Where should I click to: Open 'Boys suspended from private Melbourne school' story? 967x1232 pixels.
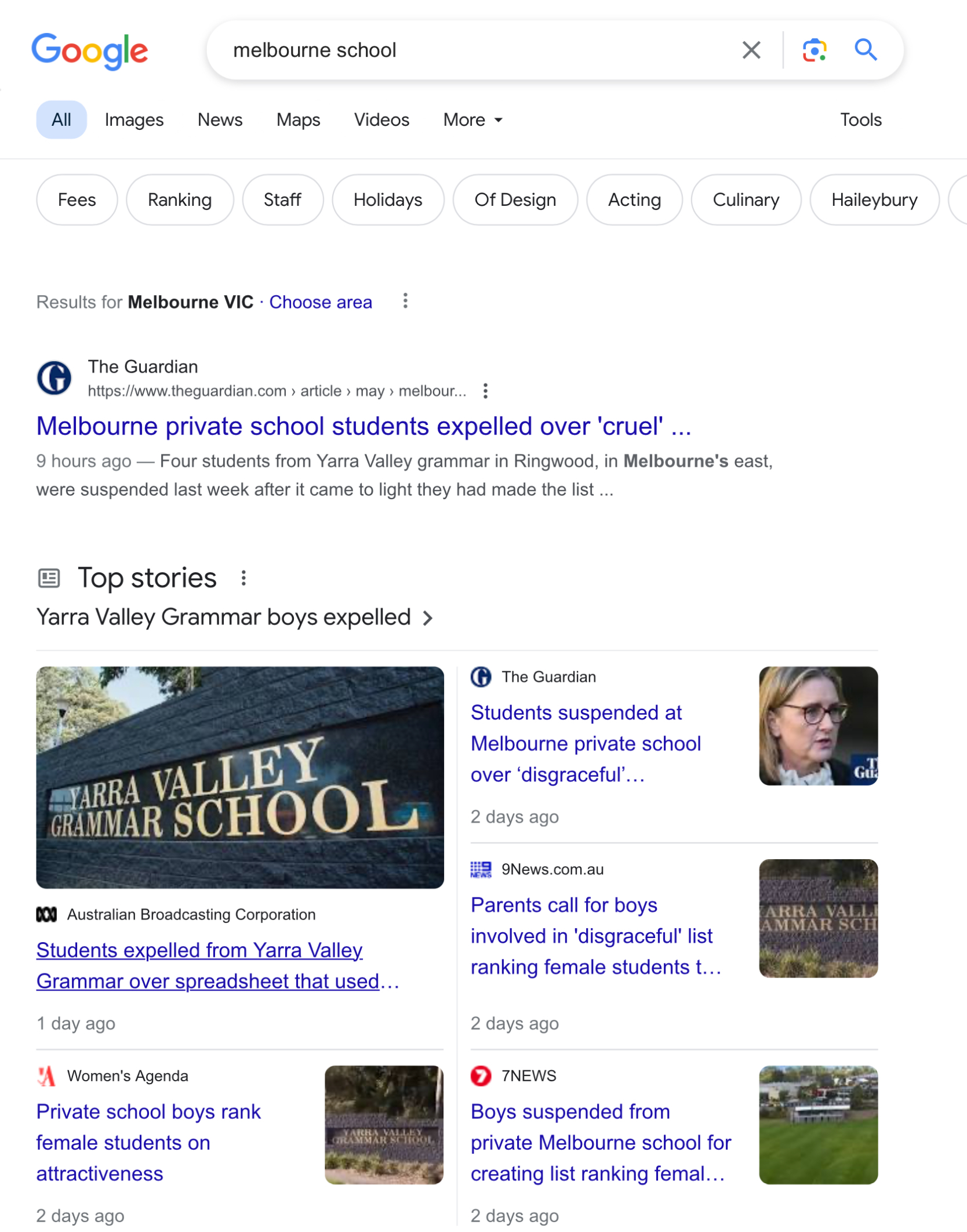click(601, 1143)
